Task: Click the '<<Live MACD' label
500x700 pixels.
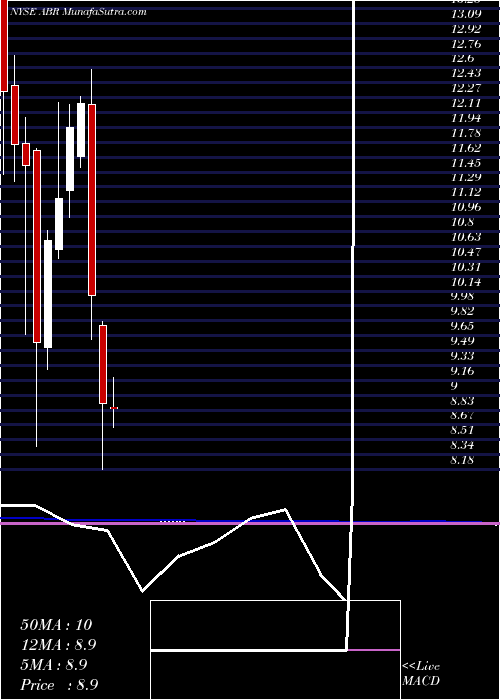Action: (x=421, y=674)
